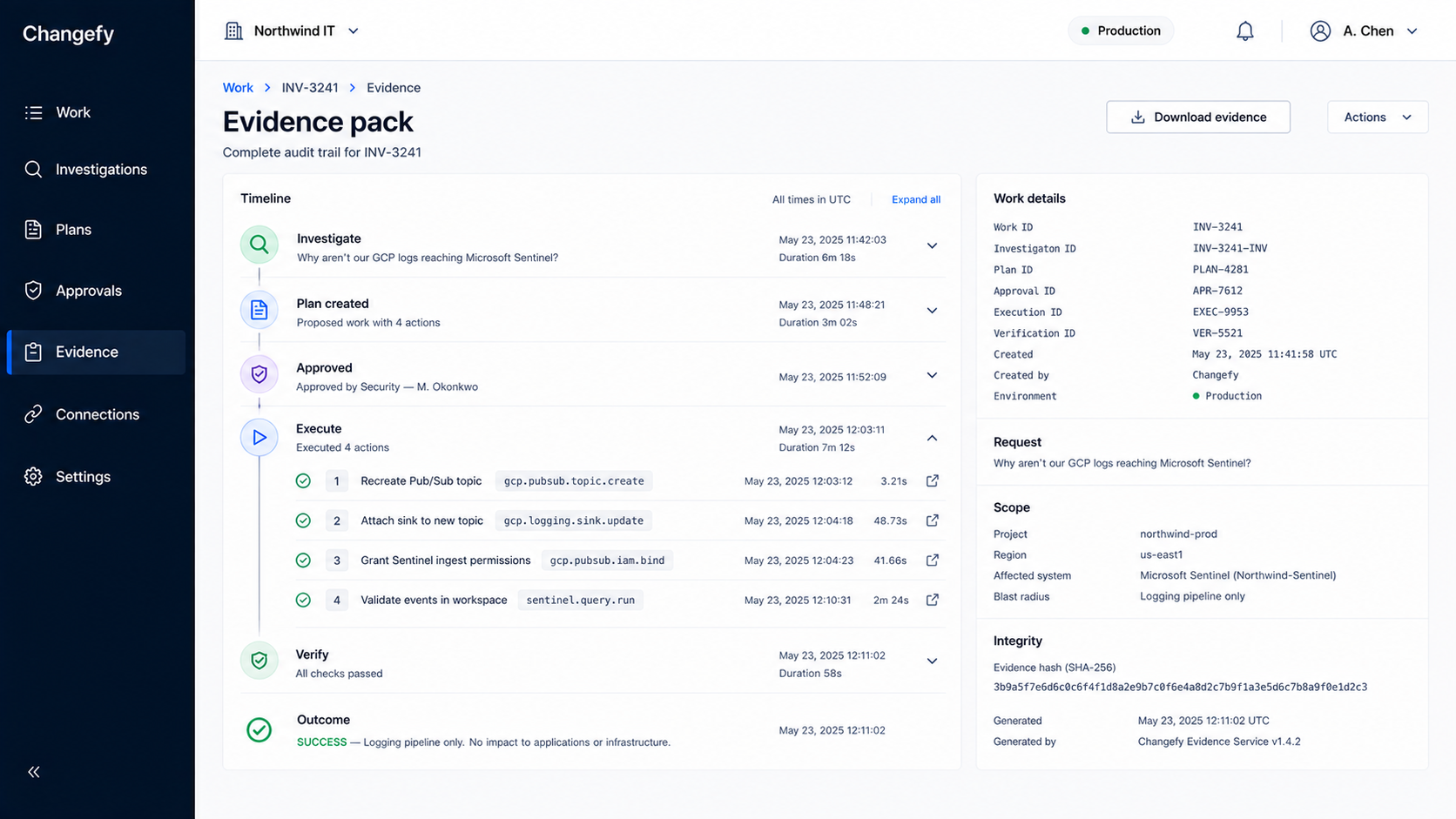Click the Investigate stage magnifier icon
Screen dimensions: 1456x819
(260, 245)
